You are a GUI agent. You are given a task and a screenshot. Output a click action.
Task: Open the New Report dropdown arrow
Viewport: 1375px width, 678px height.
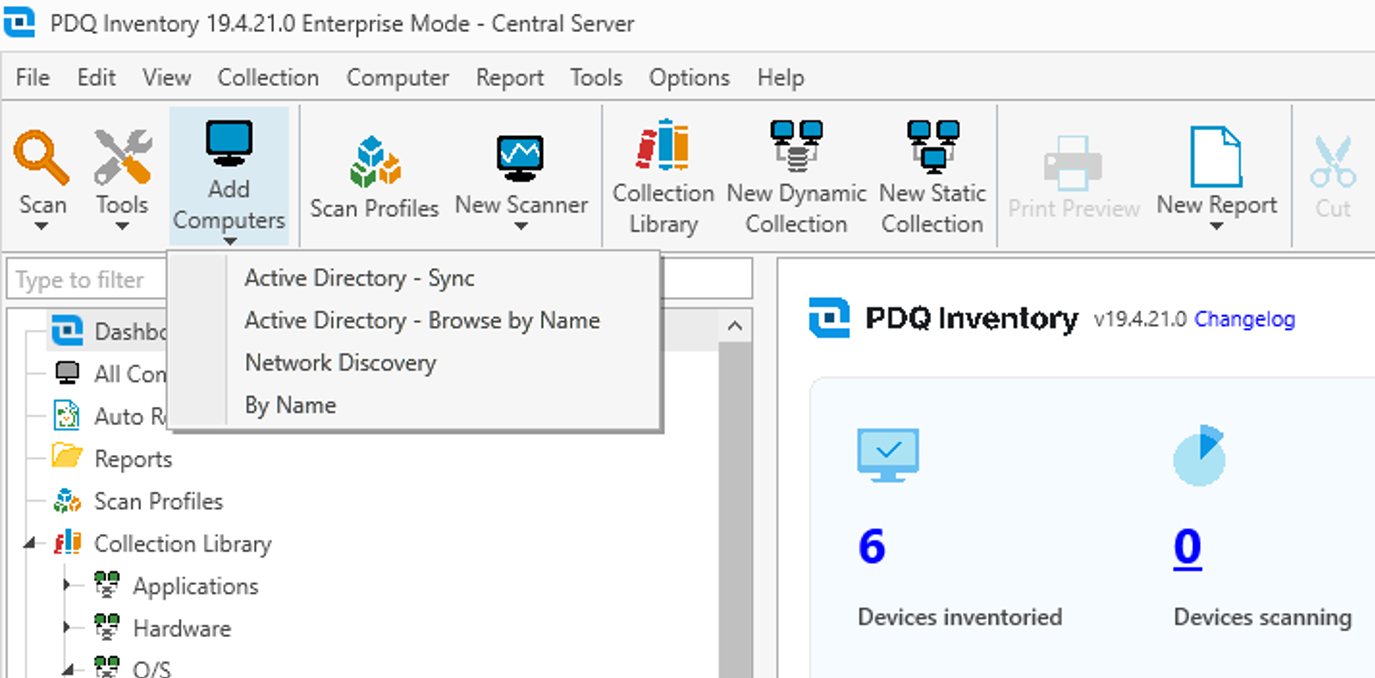click(1216, 226)
